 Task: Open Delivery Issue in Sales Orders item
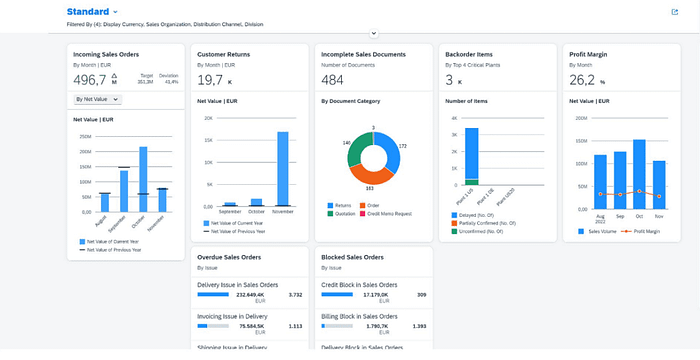tap(250, 293)
